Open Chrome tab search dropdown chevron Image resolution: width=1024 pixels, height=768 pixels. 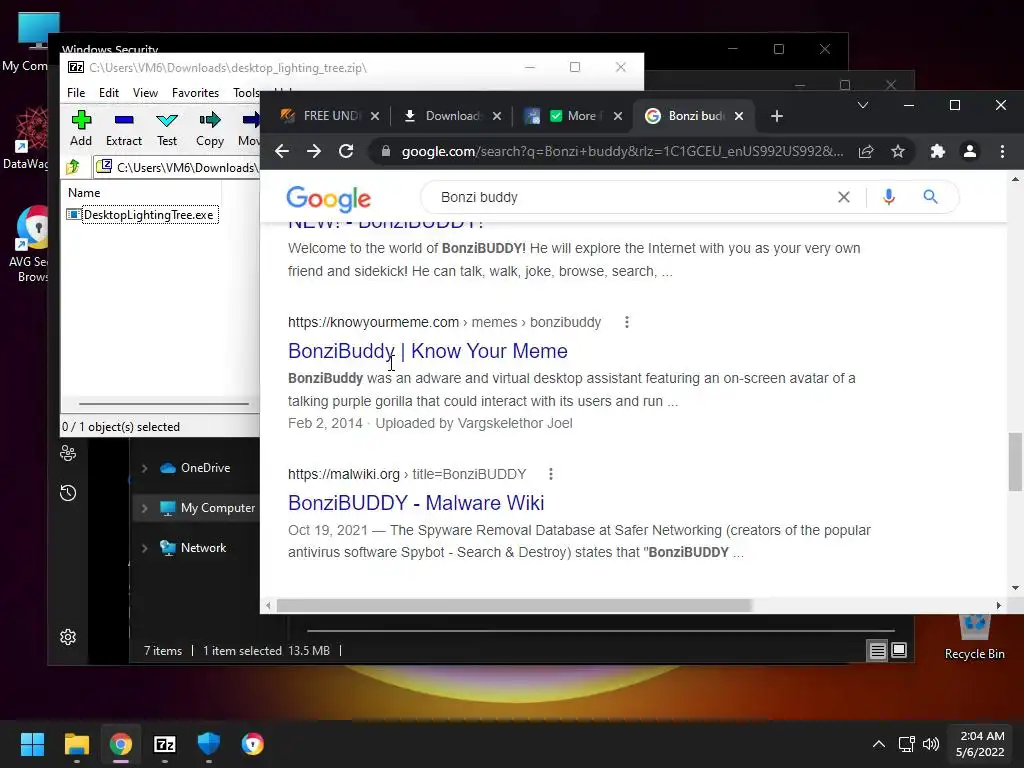862,105
